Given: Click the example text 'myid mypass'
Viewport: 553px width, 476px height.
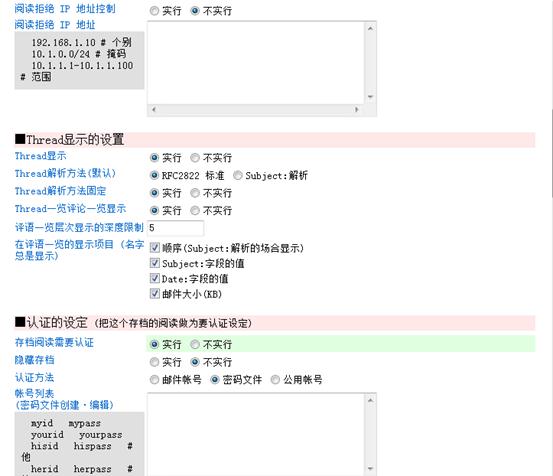Looking at the screenshot, I should point(66,423).
